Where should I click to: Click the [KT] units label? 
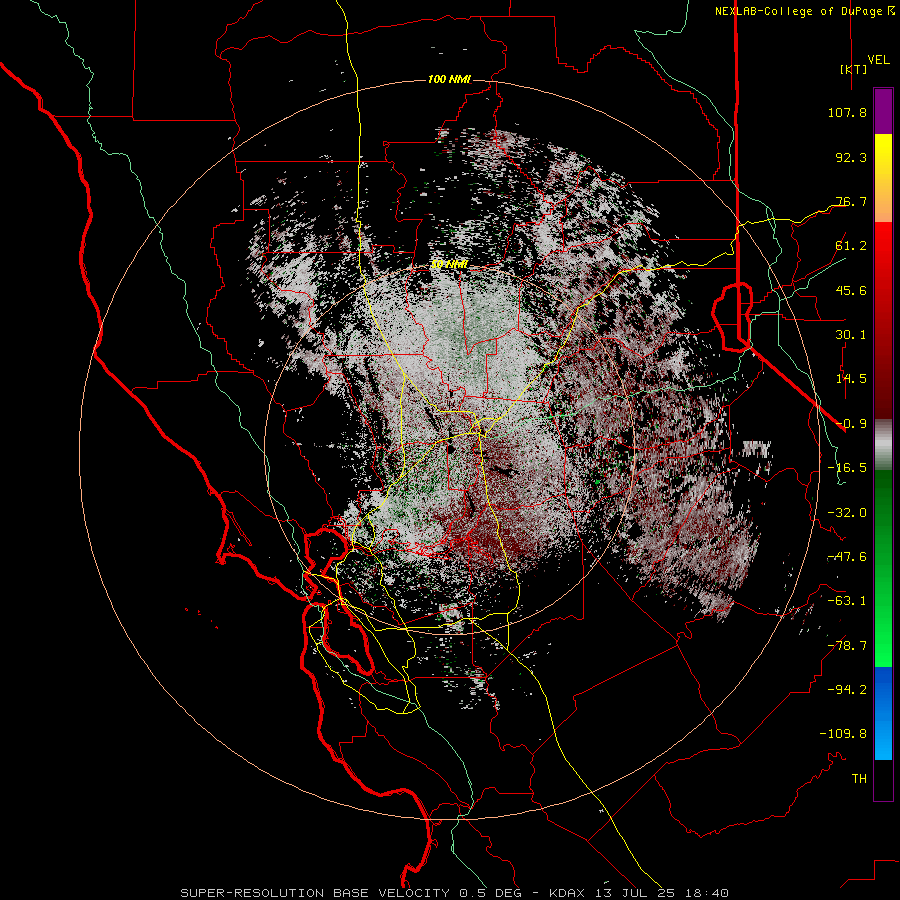click(853, 69)
